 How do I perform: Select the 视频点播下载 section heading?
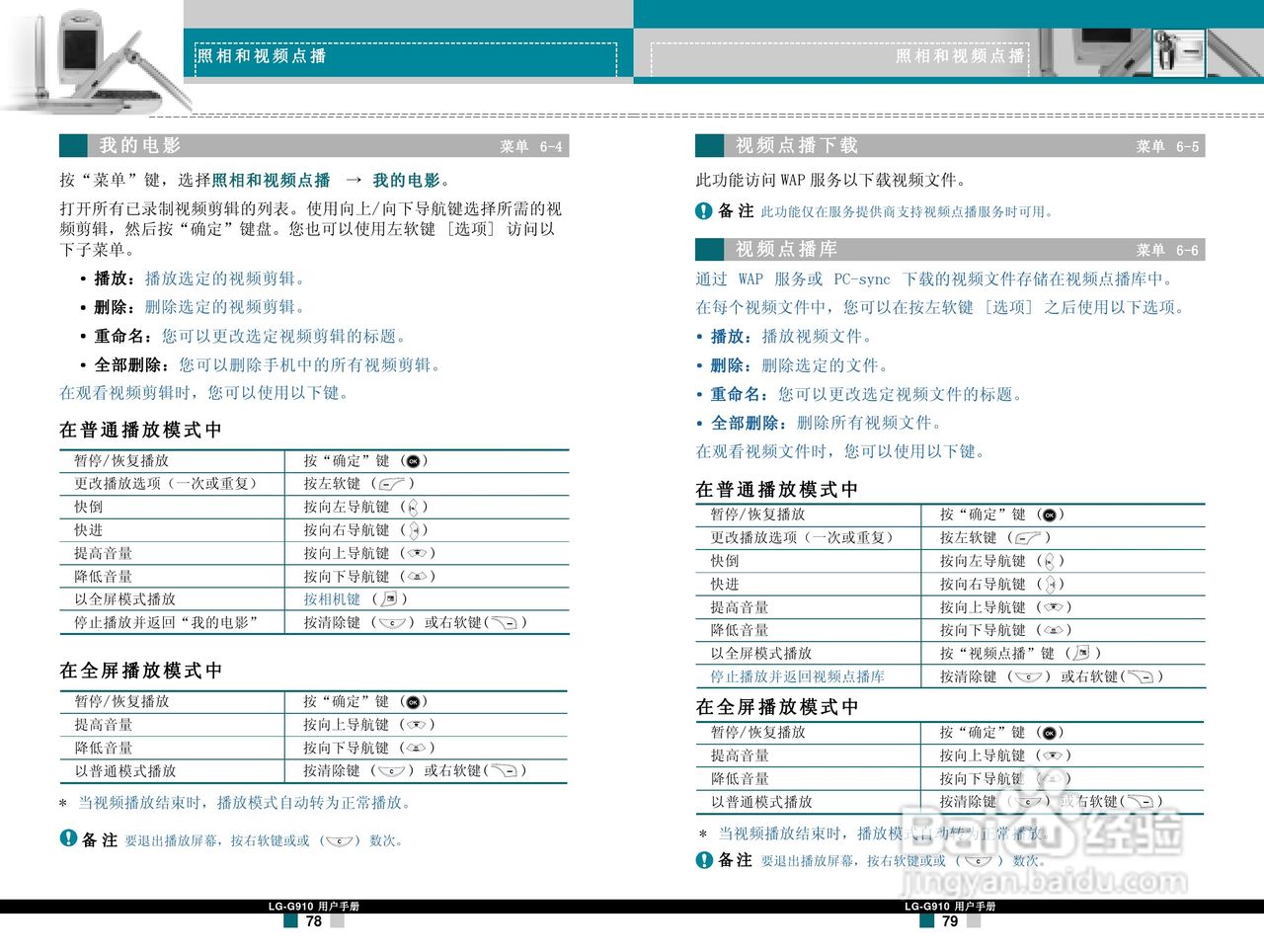tap(797, 146)
